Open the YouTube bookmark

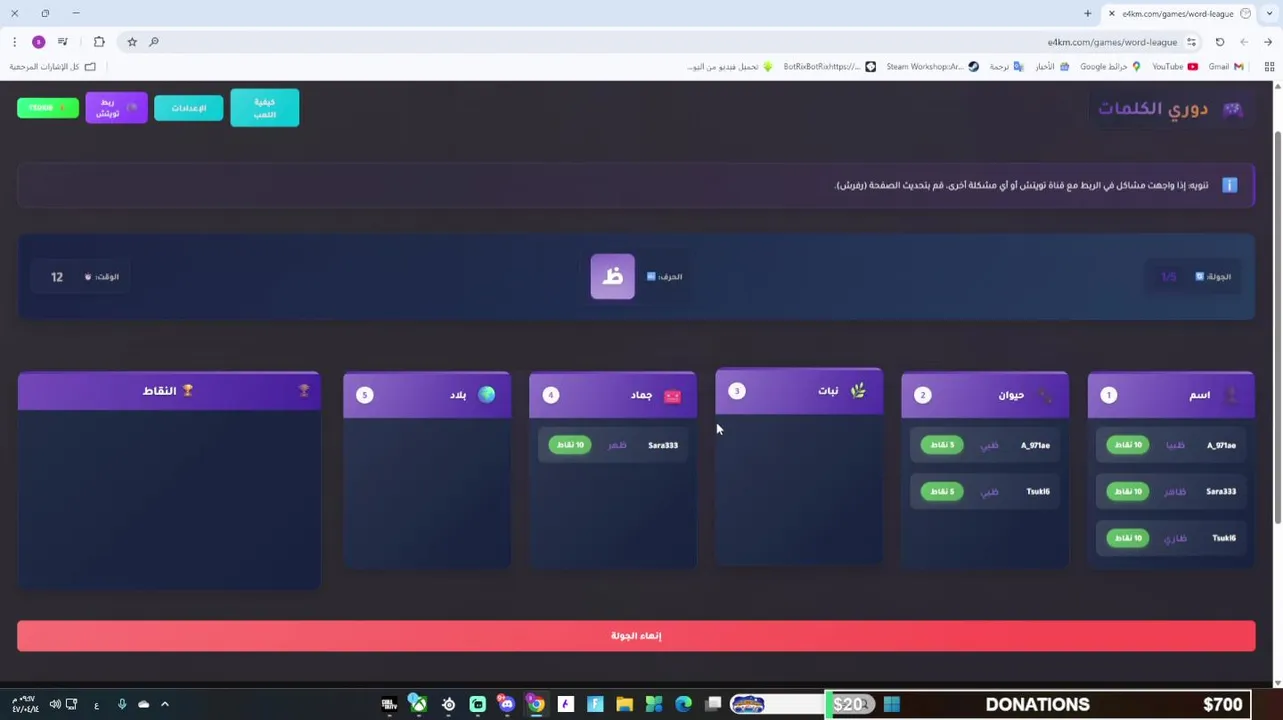(x=1175, y=67)
